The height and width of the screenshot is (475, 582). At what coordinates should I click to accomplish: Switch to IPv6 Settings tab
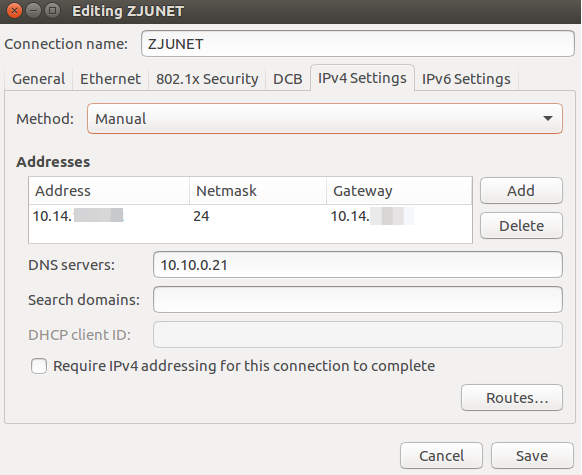466,79
